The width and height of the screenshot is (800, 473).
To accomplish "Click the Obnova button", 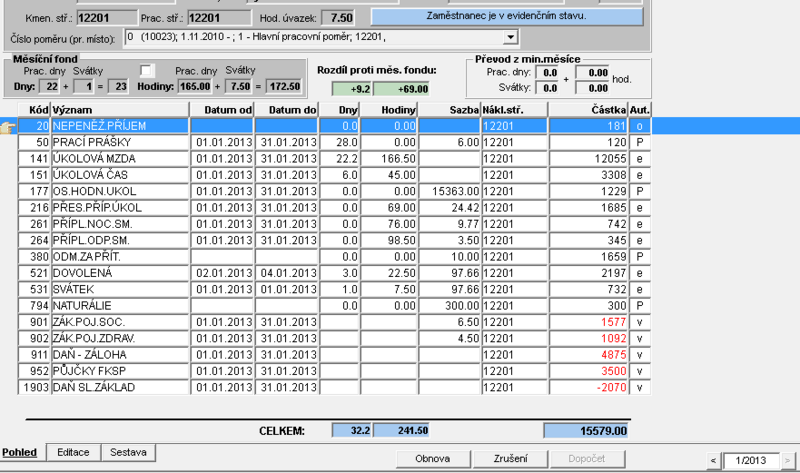I will 433,459.
